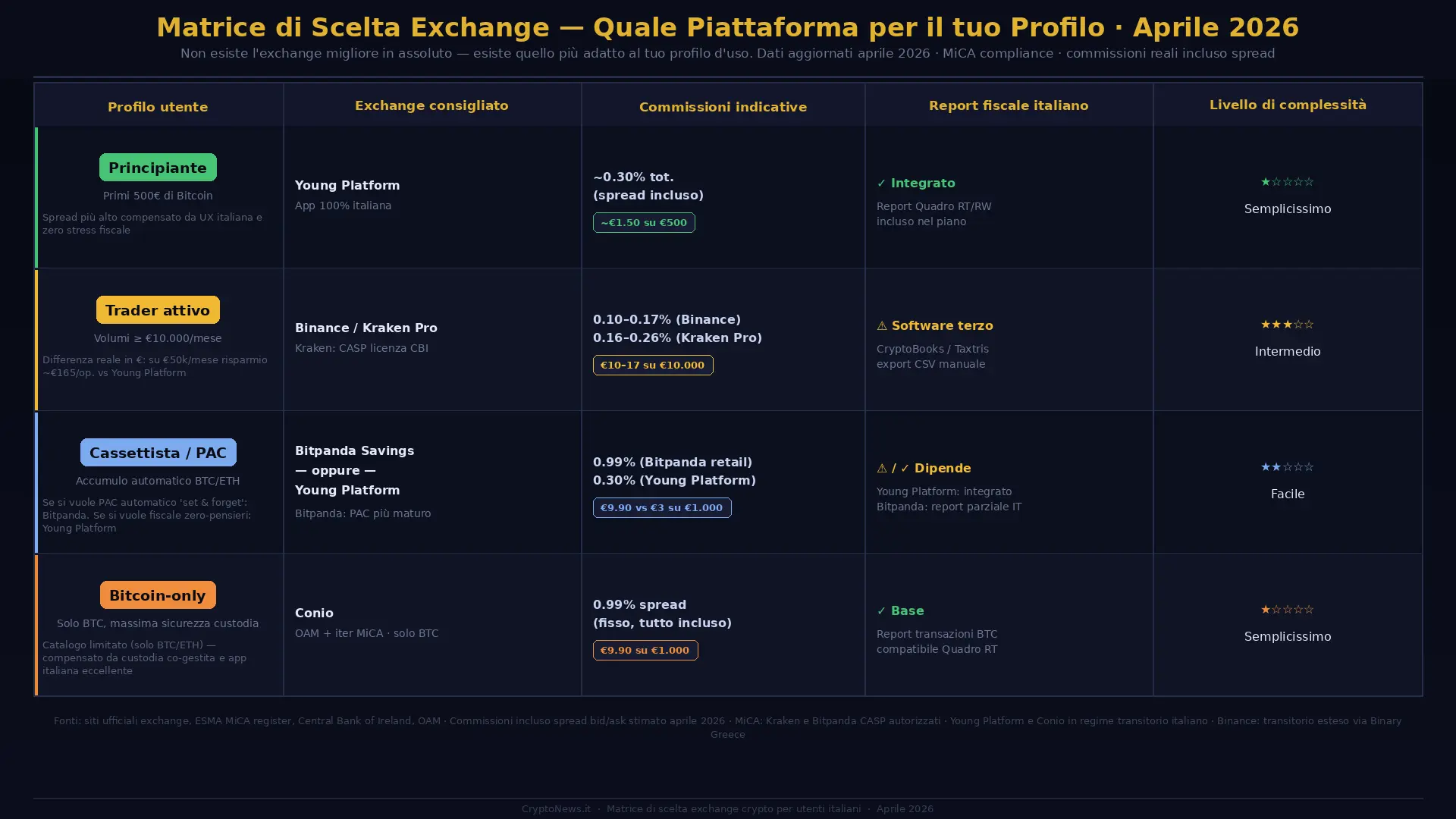Click the green checkmark beside Integrato
Screen dimensions: 1456x819
point(882,183)
